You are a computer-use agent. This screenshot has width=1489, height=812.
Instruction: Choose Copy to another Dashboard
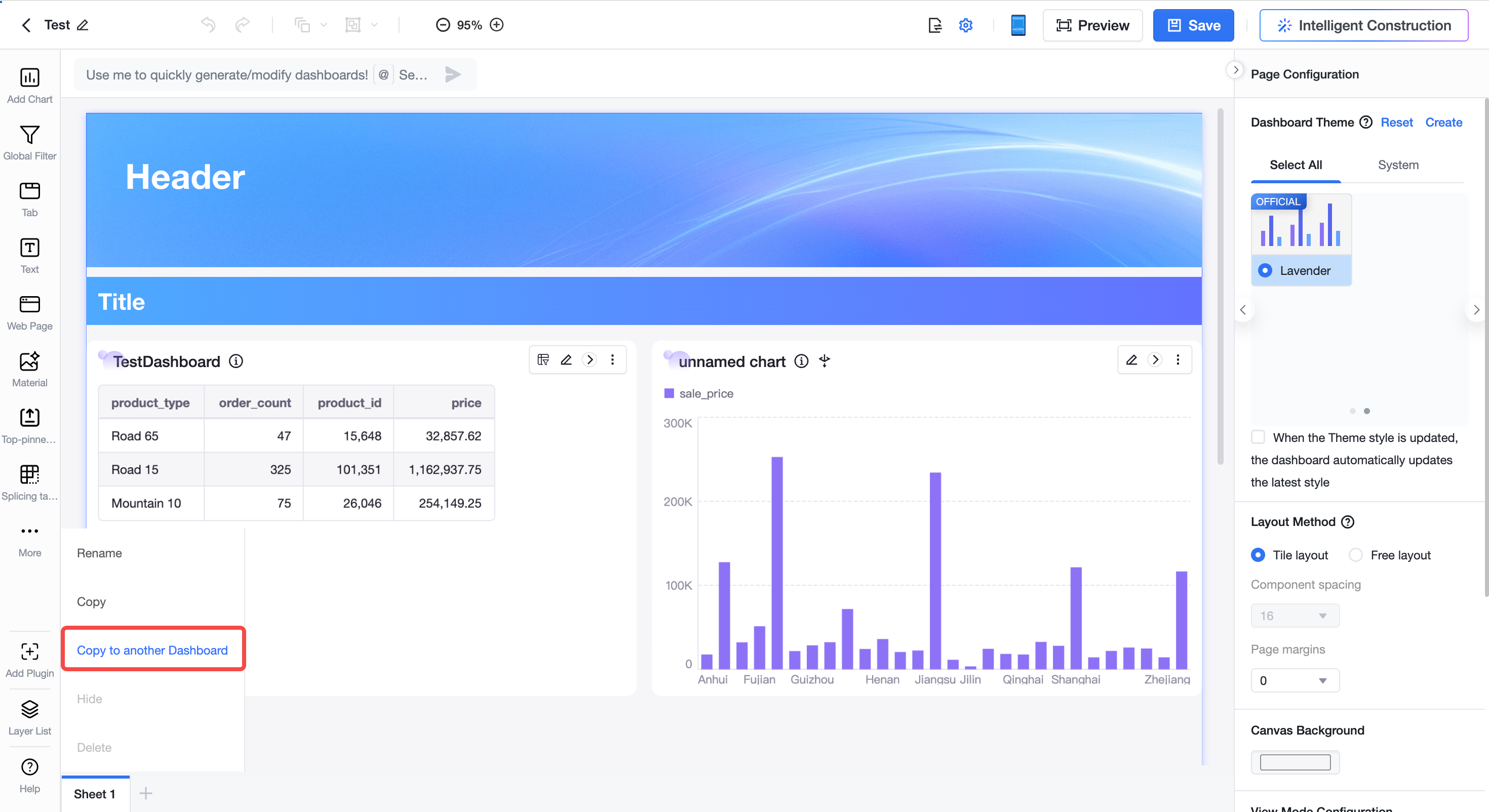pyautogui.click(x=152, y=649)
